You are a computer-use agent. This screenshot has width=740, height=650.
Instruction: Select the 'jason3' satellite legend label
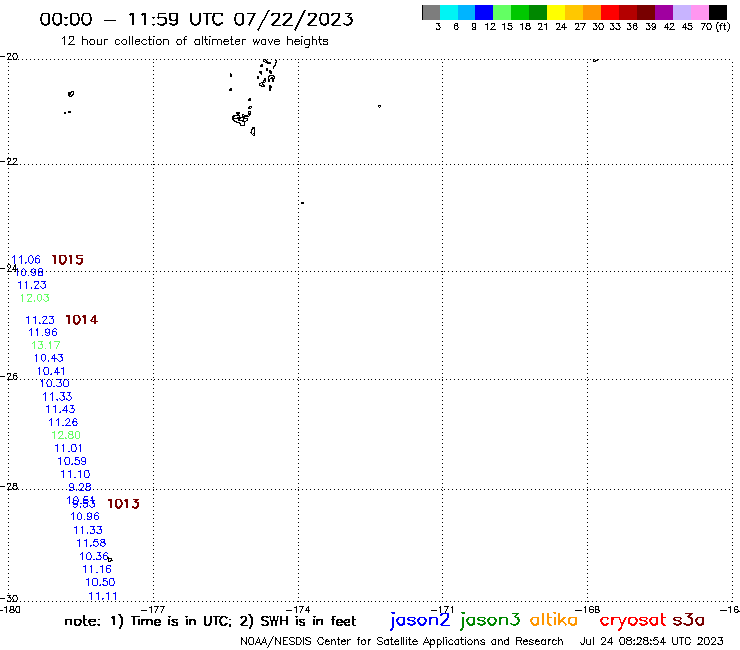pos(490,620)
